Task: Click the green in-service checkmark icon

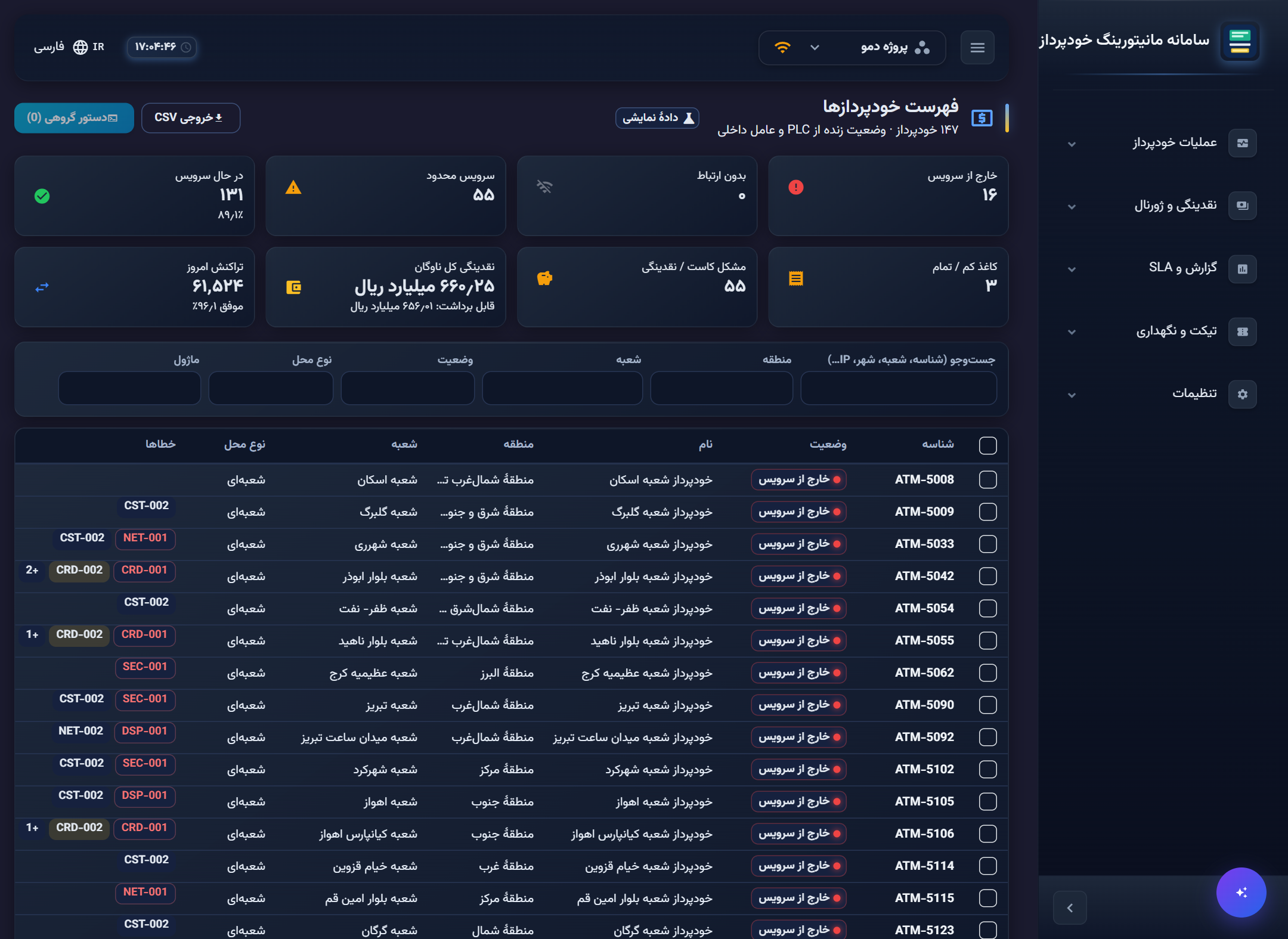Action: point(42,196)
